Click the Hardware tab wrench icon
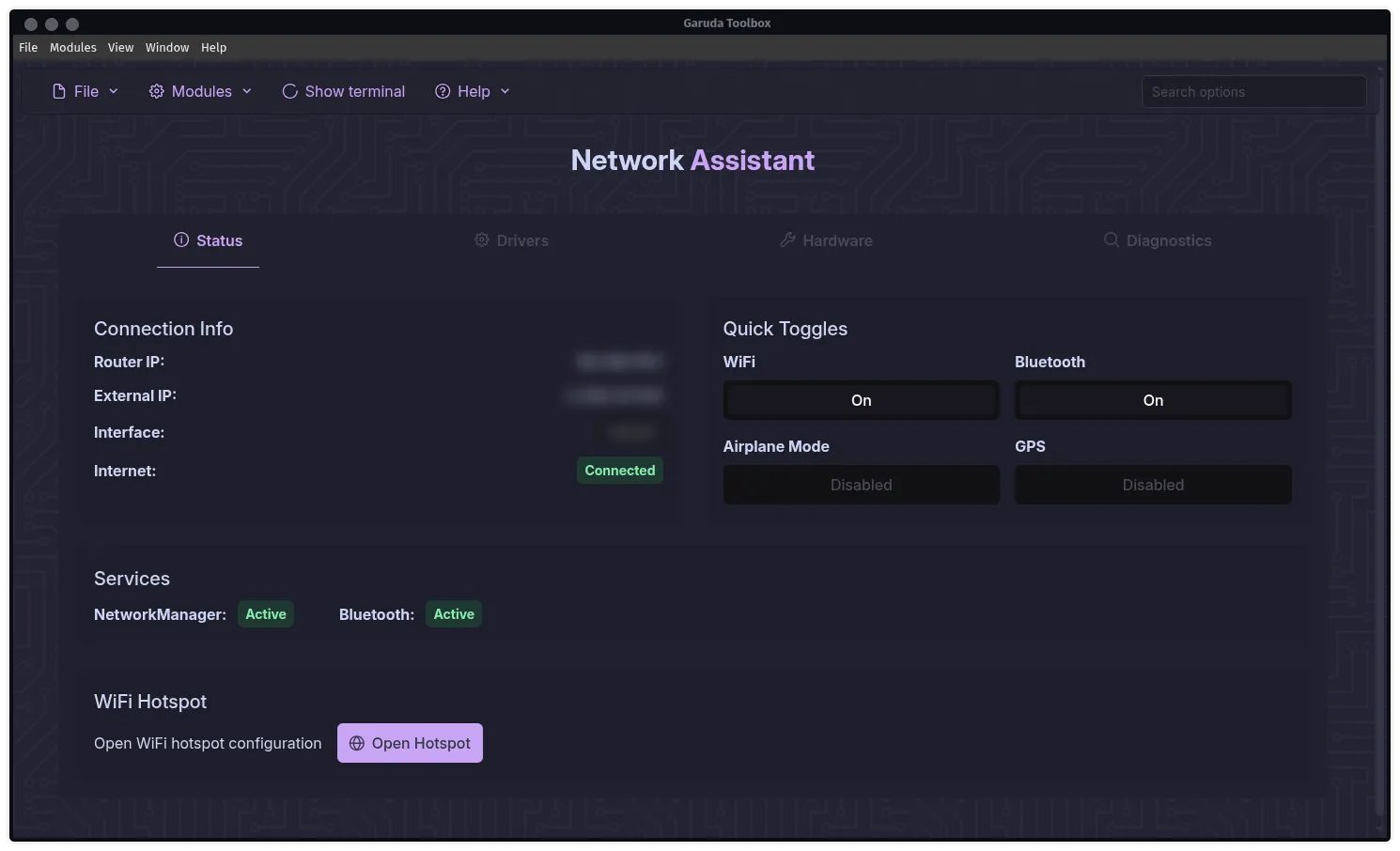Screen dimensions: 1400x851 [787, 240]
